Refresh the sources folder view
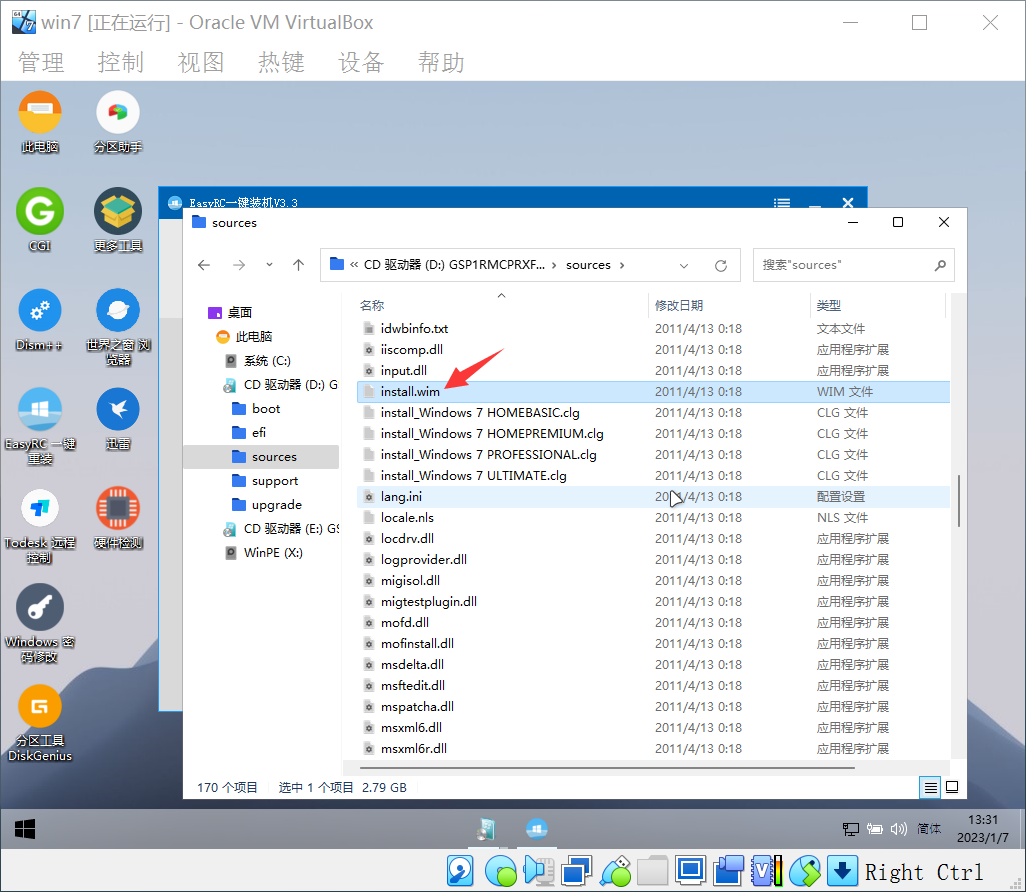Viewport: 1026px width, 892px height. 720,265
